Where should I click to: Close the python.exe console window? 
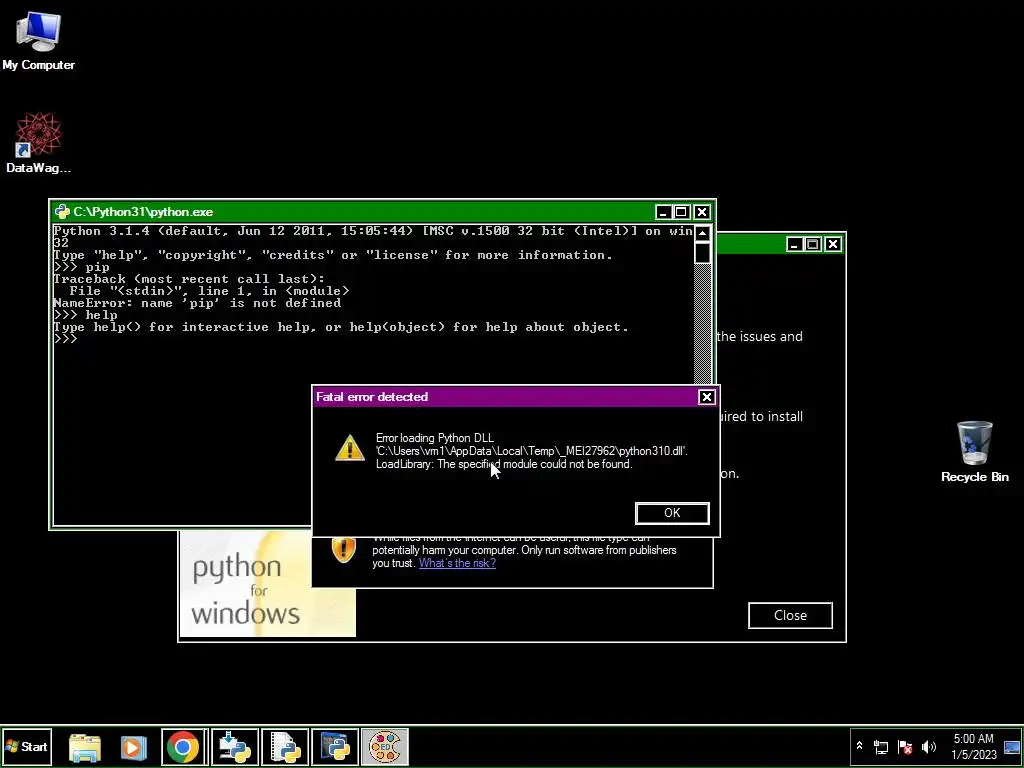701,212
